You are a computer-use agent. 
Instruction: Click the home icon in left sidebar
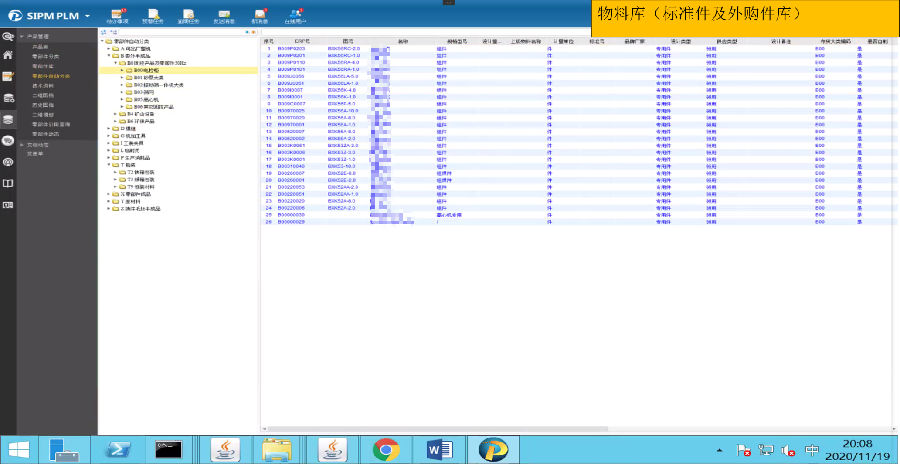pos(8,56)
